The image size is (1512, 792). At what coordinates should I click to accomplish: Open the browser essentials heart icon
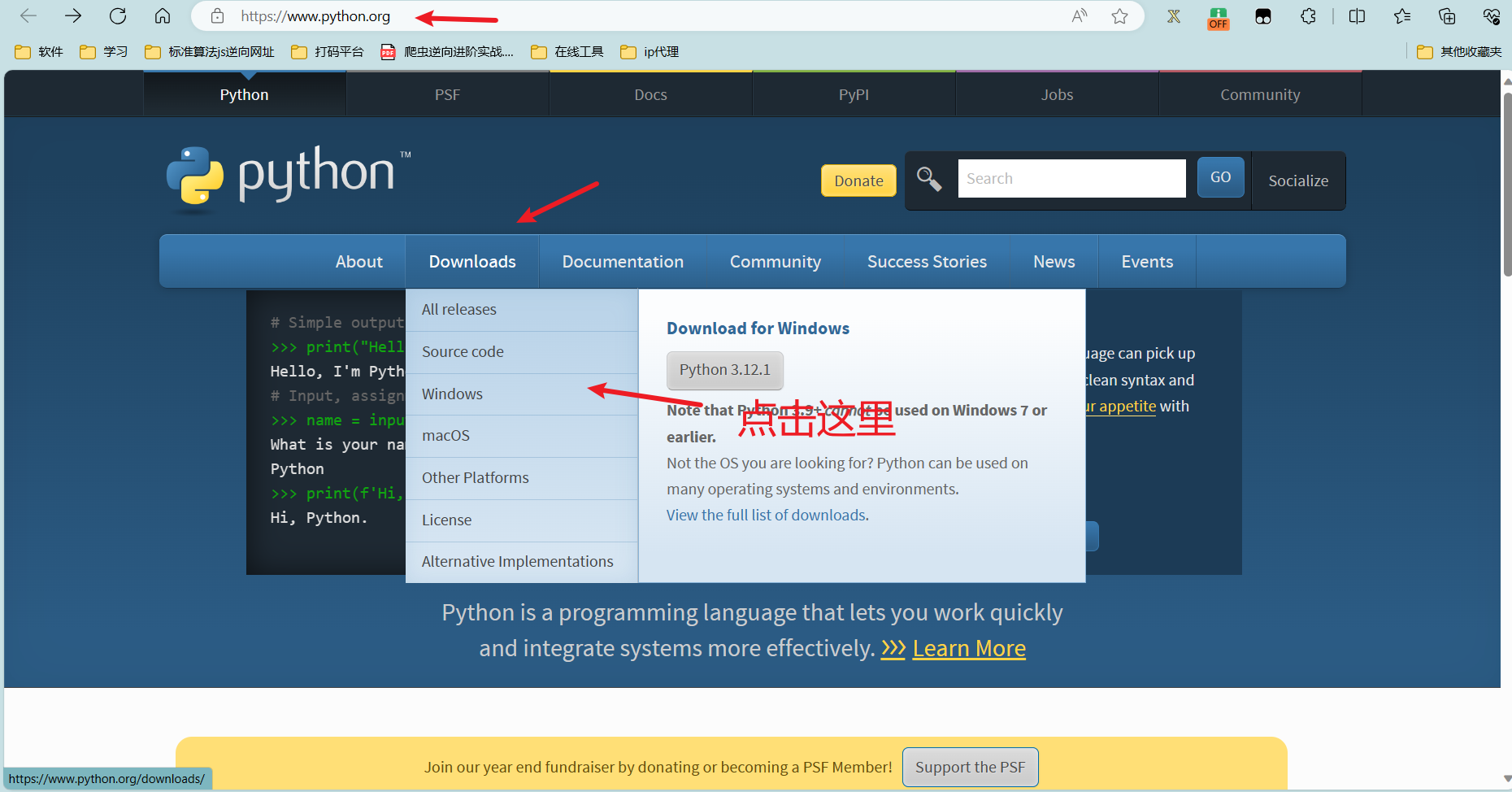(x=1492, y=16)
